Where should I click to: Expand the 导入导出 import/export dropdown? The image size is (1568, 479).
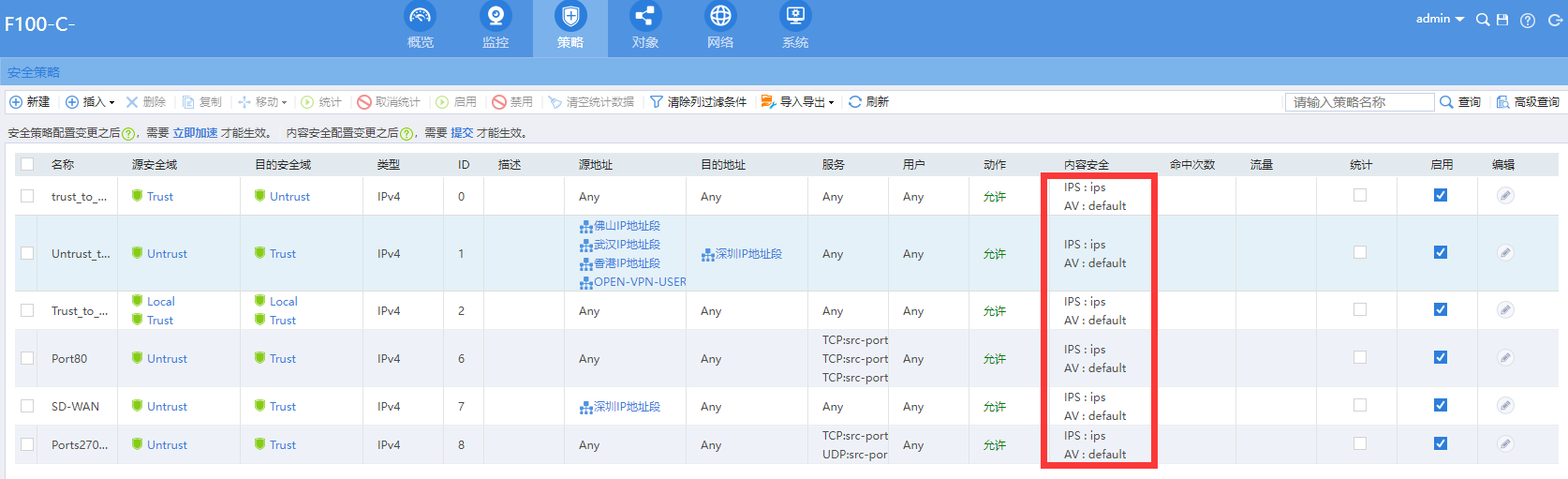pos(798,102)
